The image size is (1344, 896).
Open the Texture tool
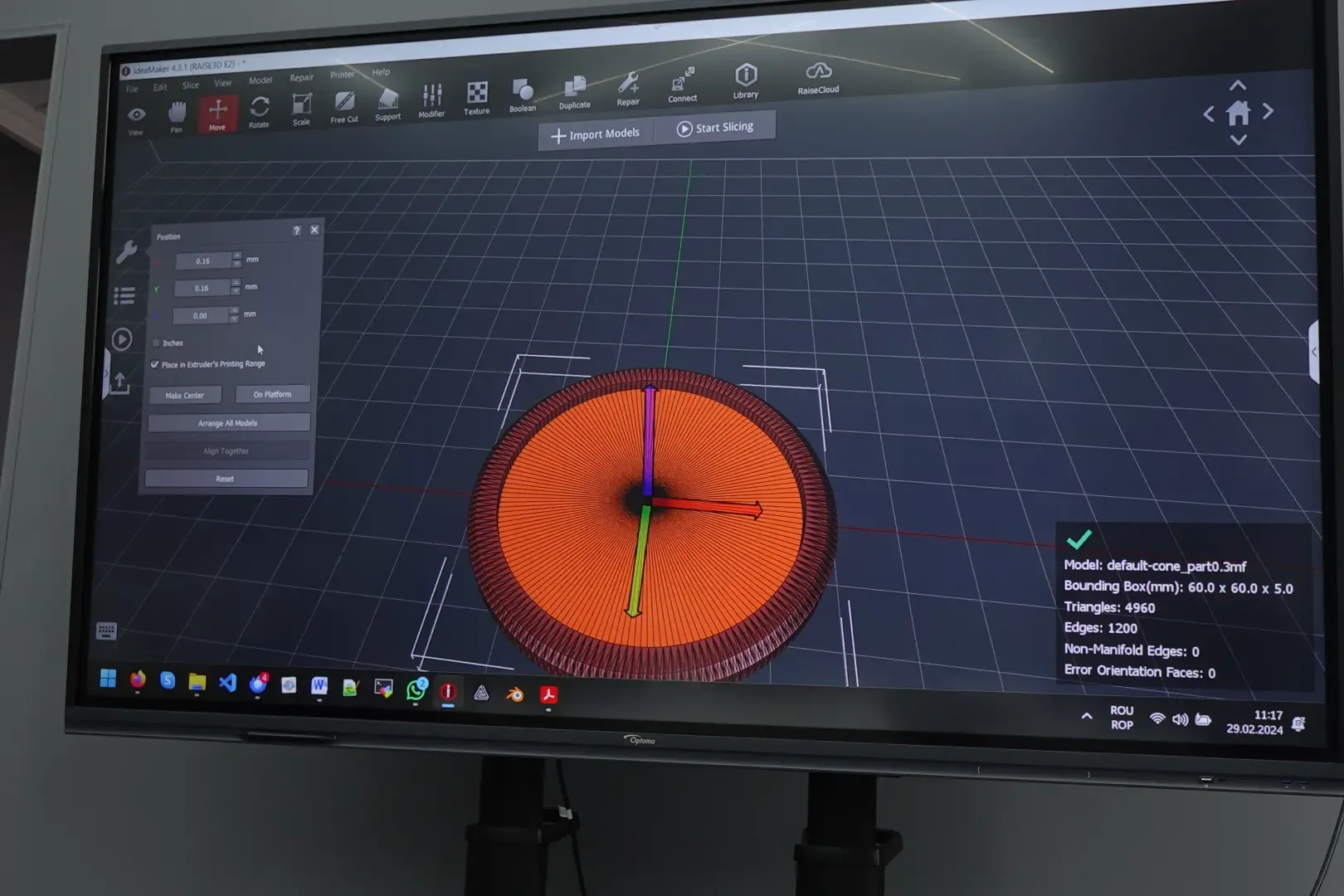point(477,99)
